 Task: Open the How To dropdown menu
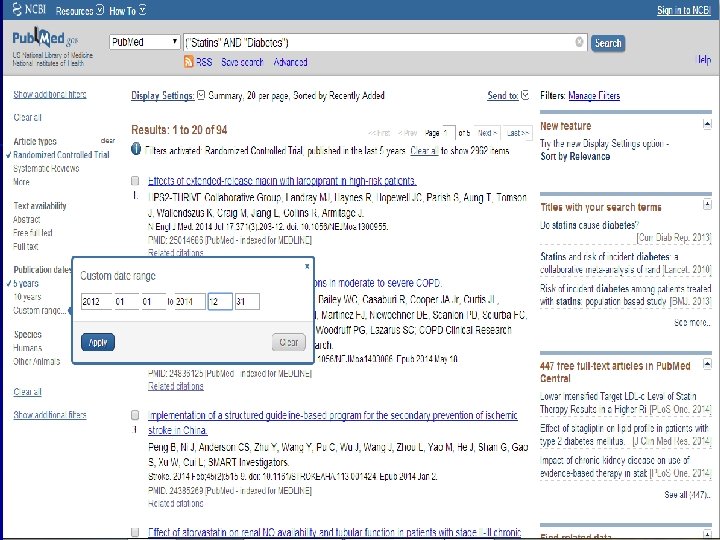coord(128,11)
